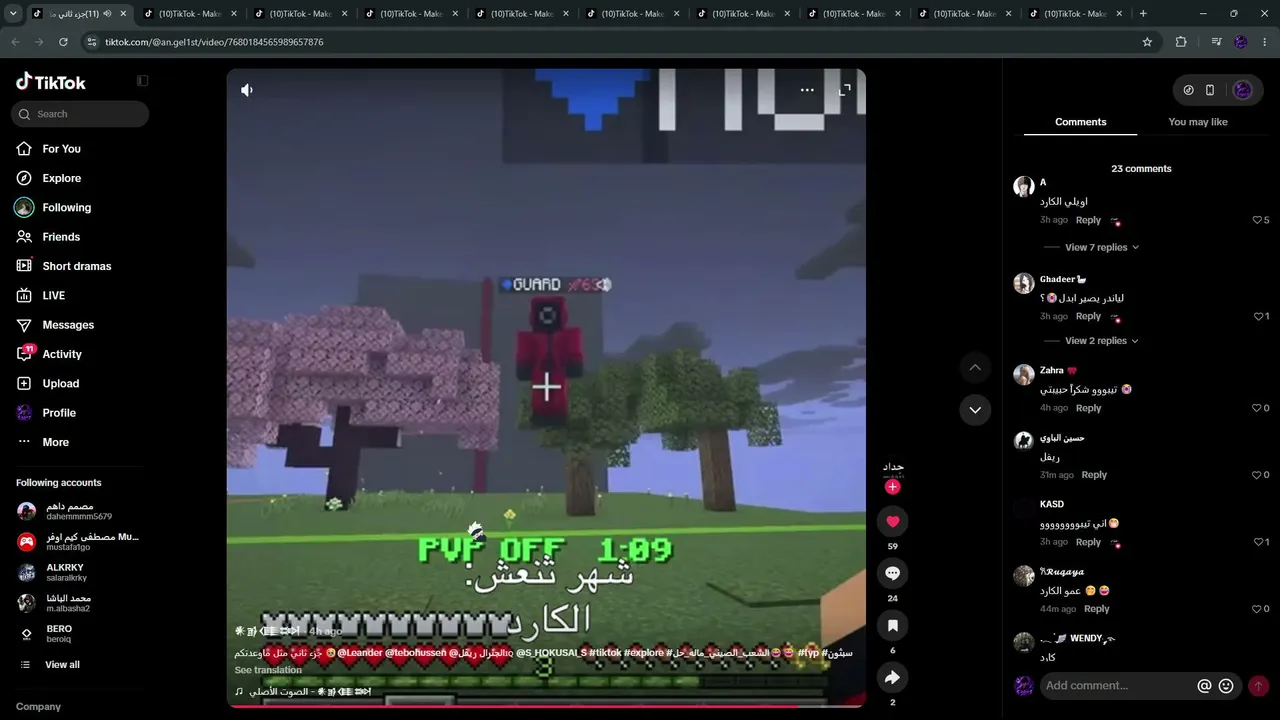Reply to Zahra's comment

coord(1088,408)
